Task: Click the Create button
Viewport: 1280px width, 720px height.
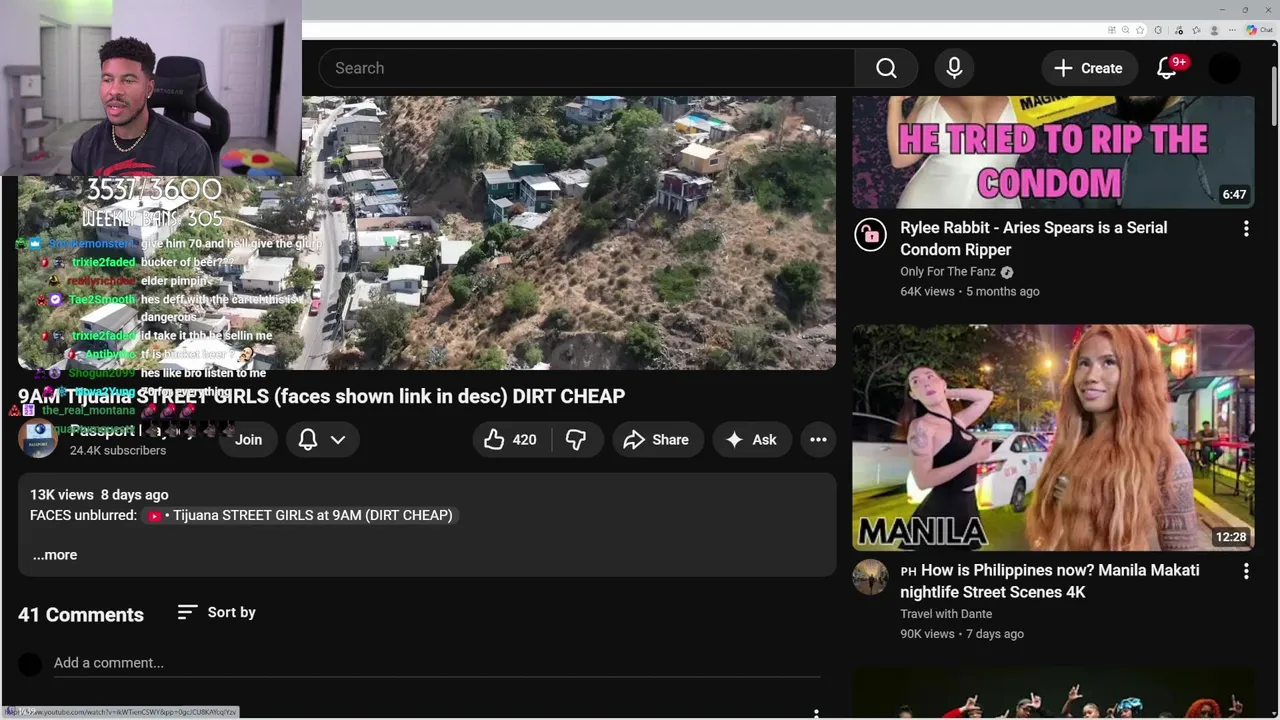Action: click(1089, 68)
